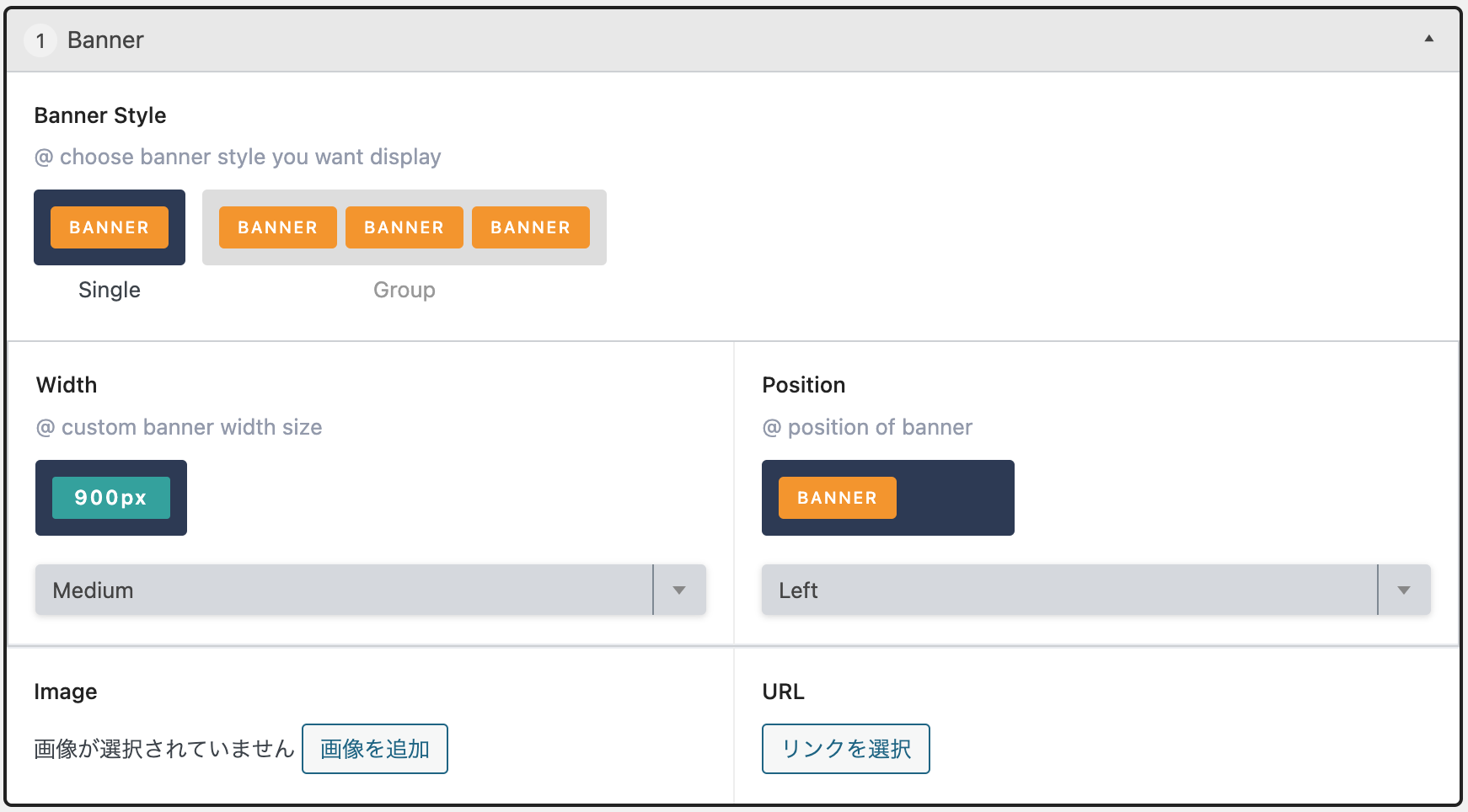Open the Medium width dropdown

click(344, 590)
